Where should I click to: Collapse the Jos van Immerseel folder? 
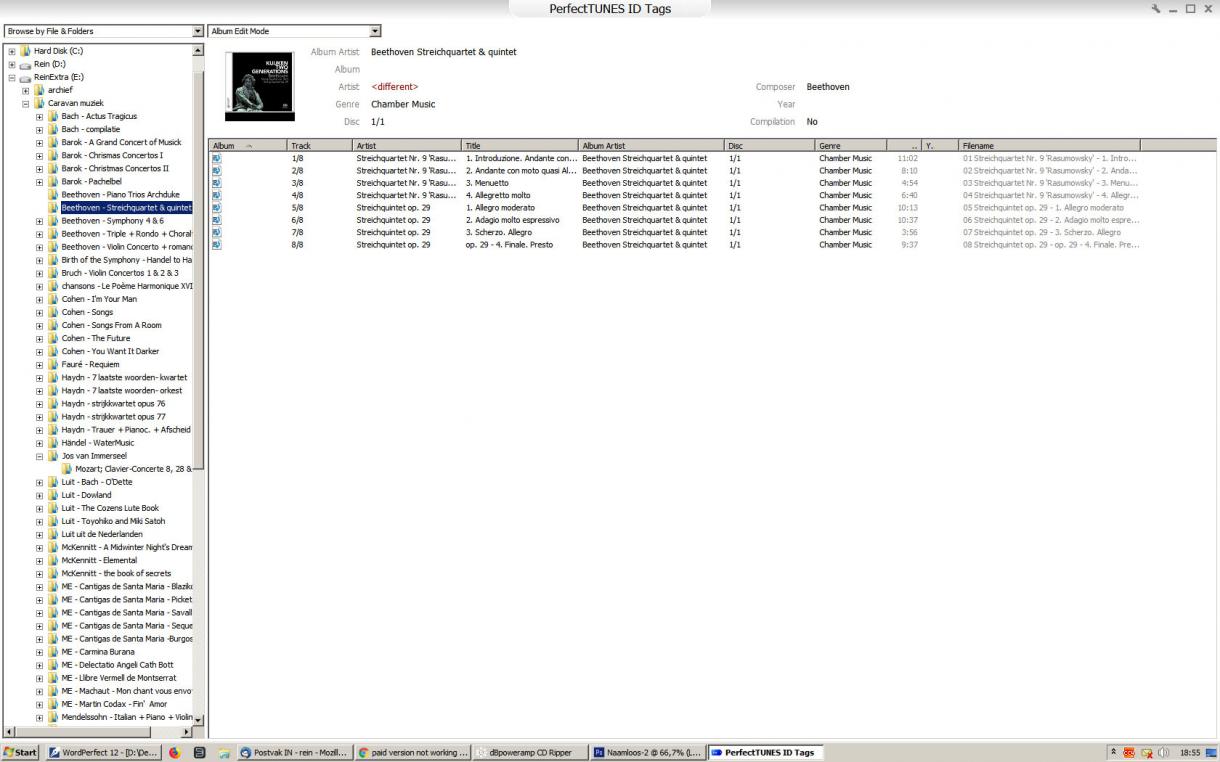40,455
